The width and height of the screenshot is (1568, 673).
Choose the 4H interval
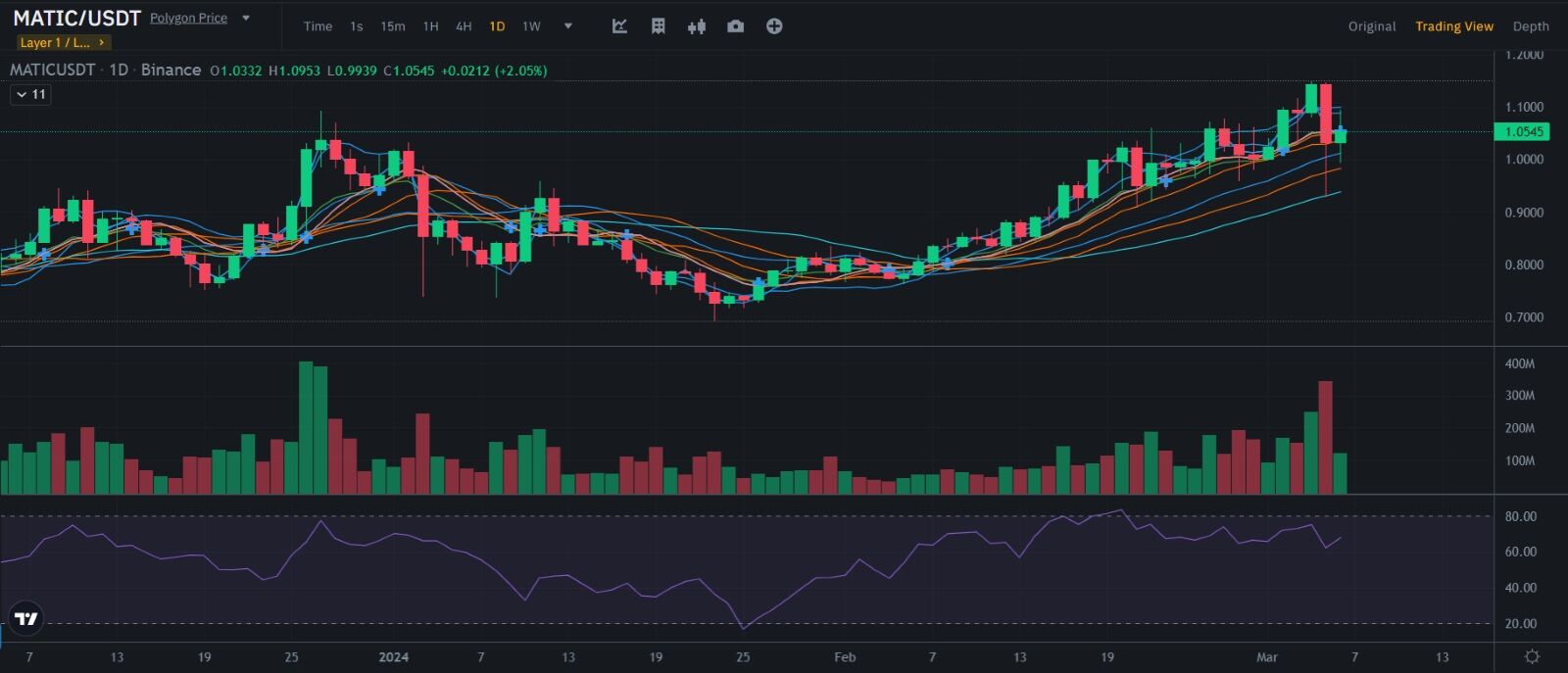[x=464, y=26]
